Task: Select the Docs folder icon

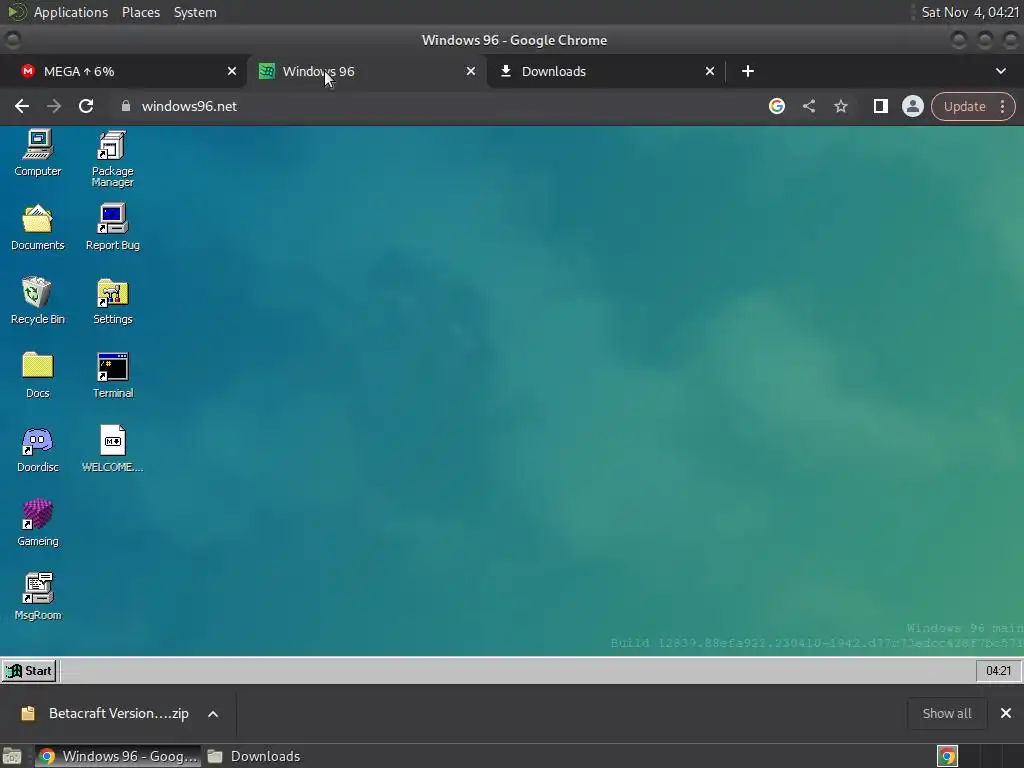Action: click(x=38, y=375)
